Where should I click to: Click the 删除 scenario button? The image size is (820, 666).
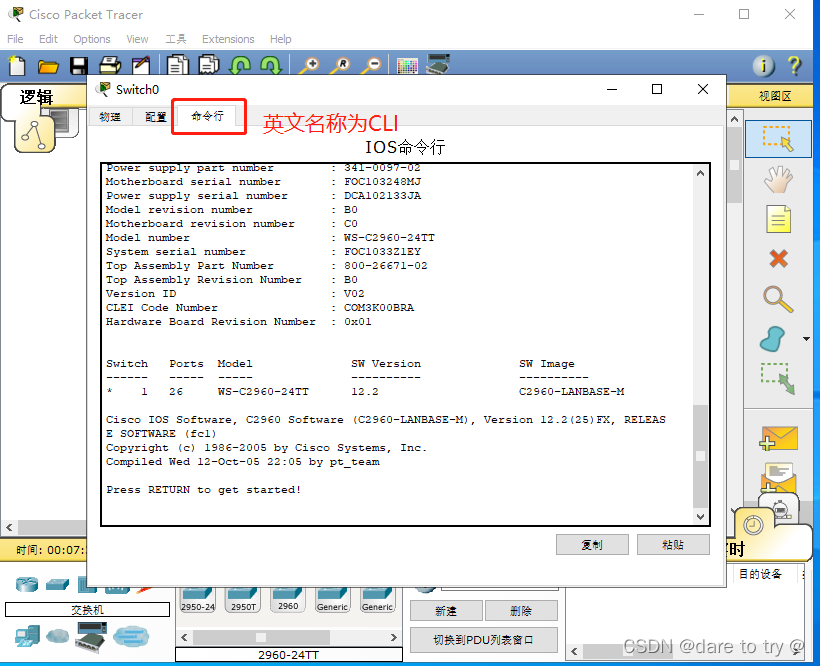[x=521, y=611]
